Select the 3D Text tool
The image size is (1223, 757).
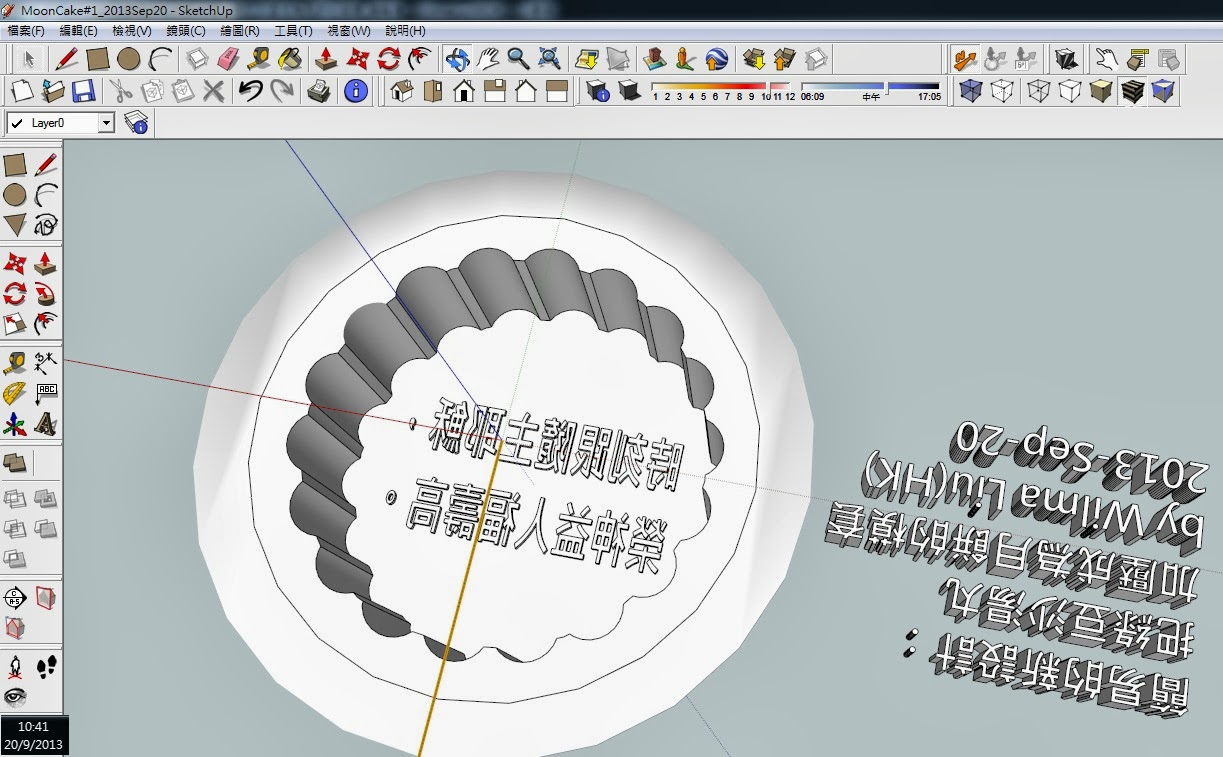pyautogui.click(x=45, y=423)
